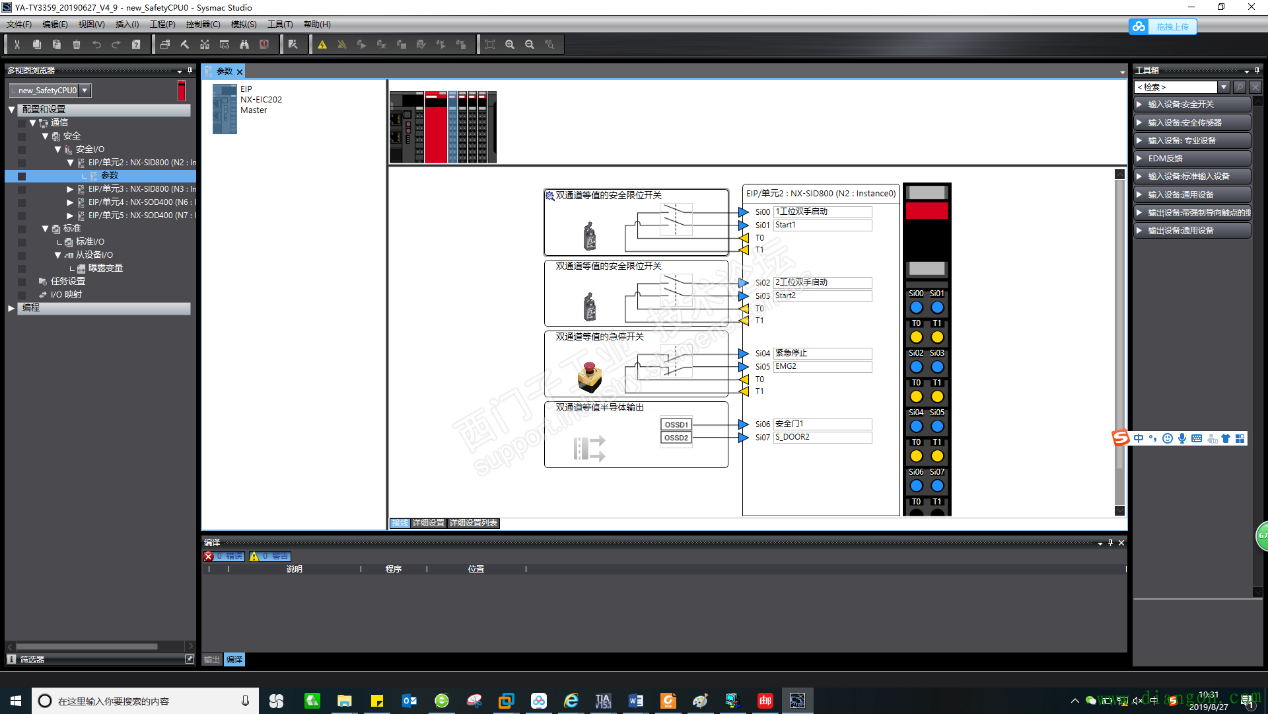The height and width of the screenshot is (714, 1268).
Task: Click the Undo arrow toolbar icon
Action: [96, 44]
